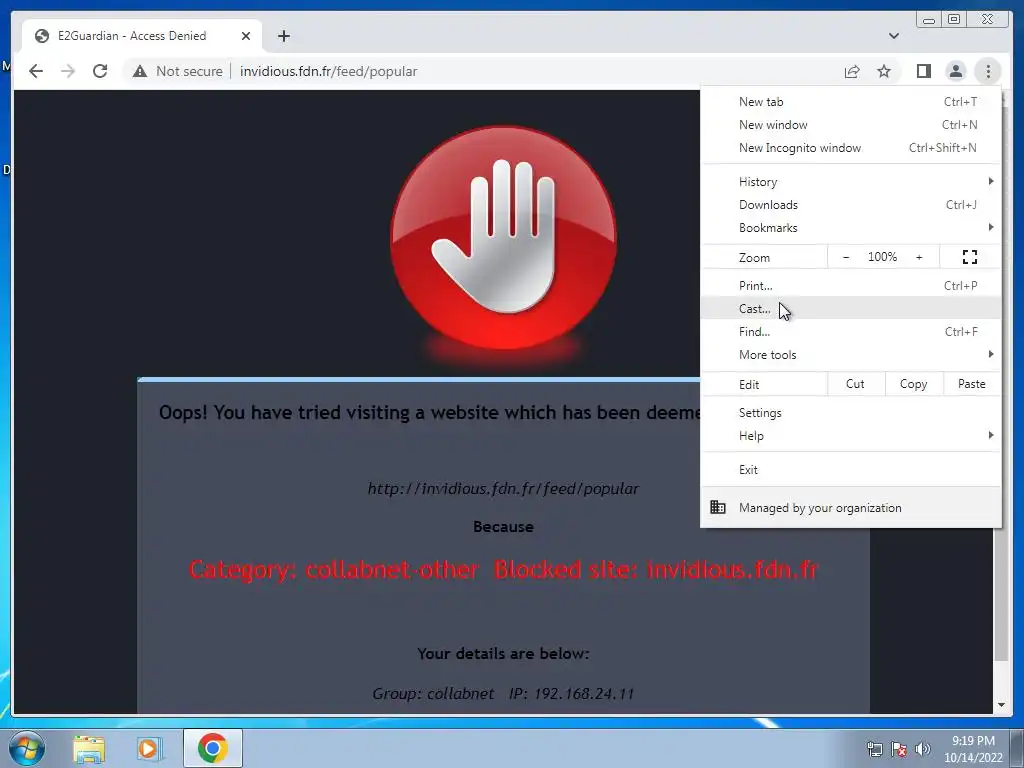Image resolution: width=1024 pixels, height=768 pixels.
Task: Click the Not secure warning icon
Action: pyautogui.click(x=140, y=71)
